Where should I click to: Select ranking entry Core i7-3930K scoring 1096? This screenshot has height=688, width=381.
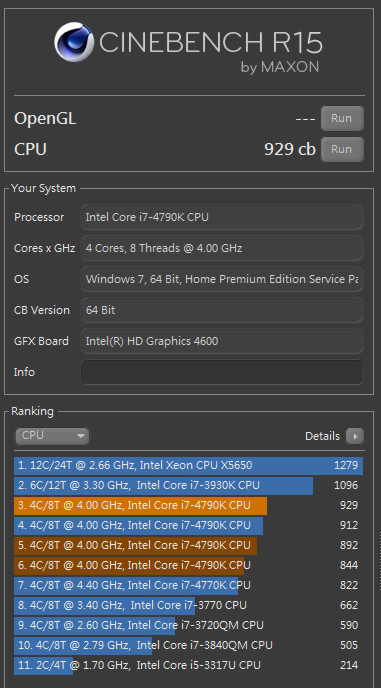pos(189,485)
